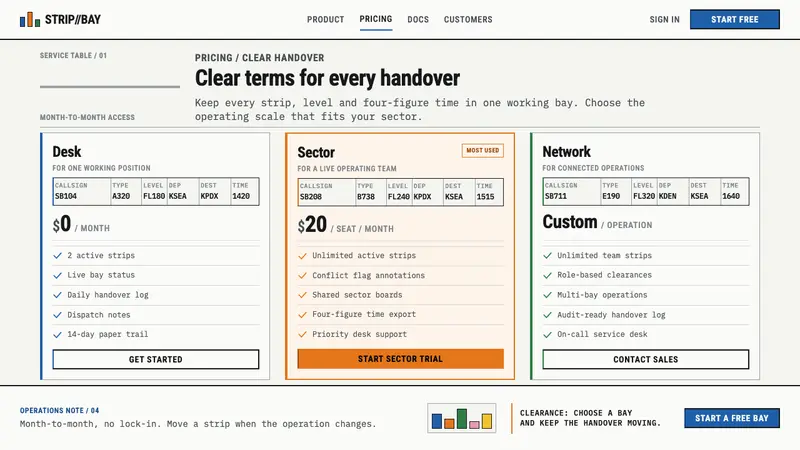Click the checkmark beside "14-day paper trail"
Screen dimensions: 800x450
pos(58,335)
